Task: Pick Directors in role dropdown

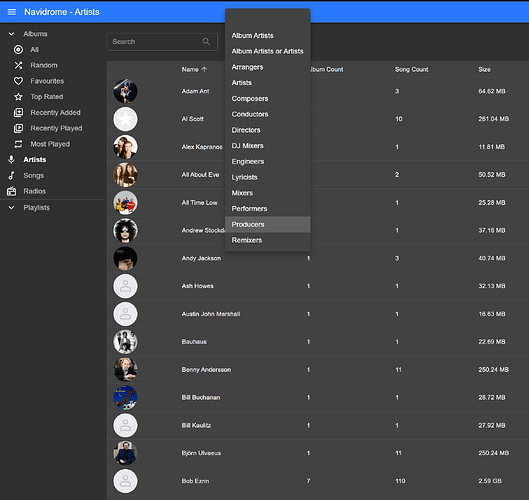Action: point(268,130)
